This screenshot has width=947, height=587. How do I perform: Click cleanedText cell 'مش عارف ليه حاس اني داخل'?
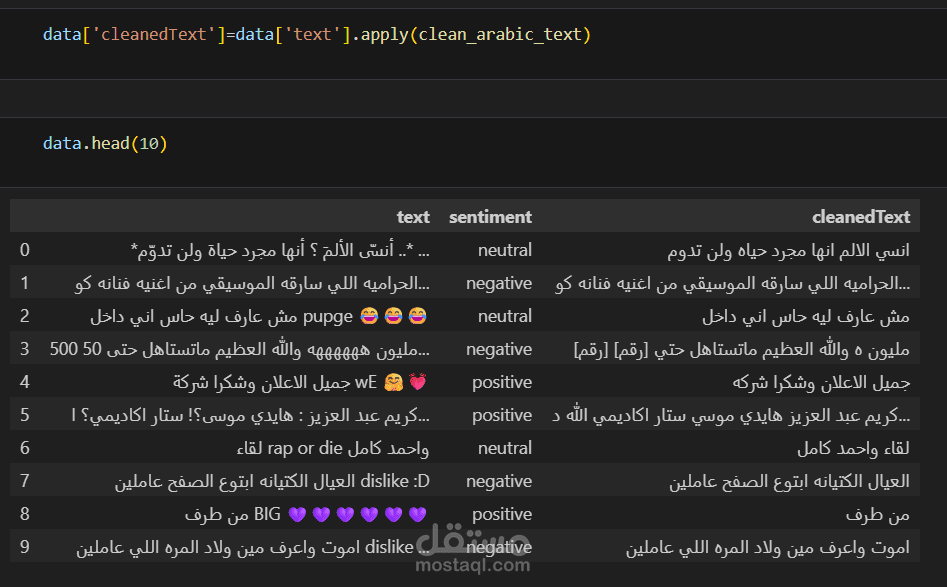806,316
